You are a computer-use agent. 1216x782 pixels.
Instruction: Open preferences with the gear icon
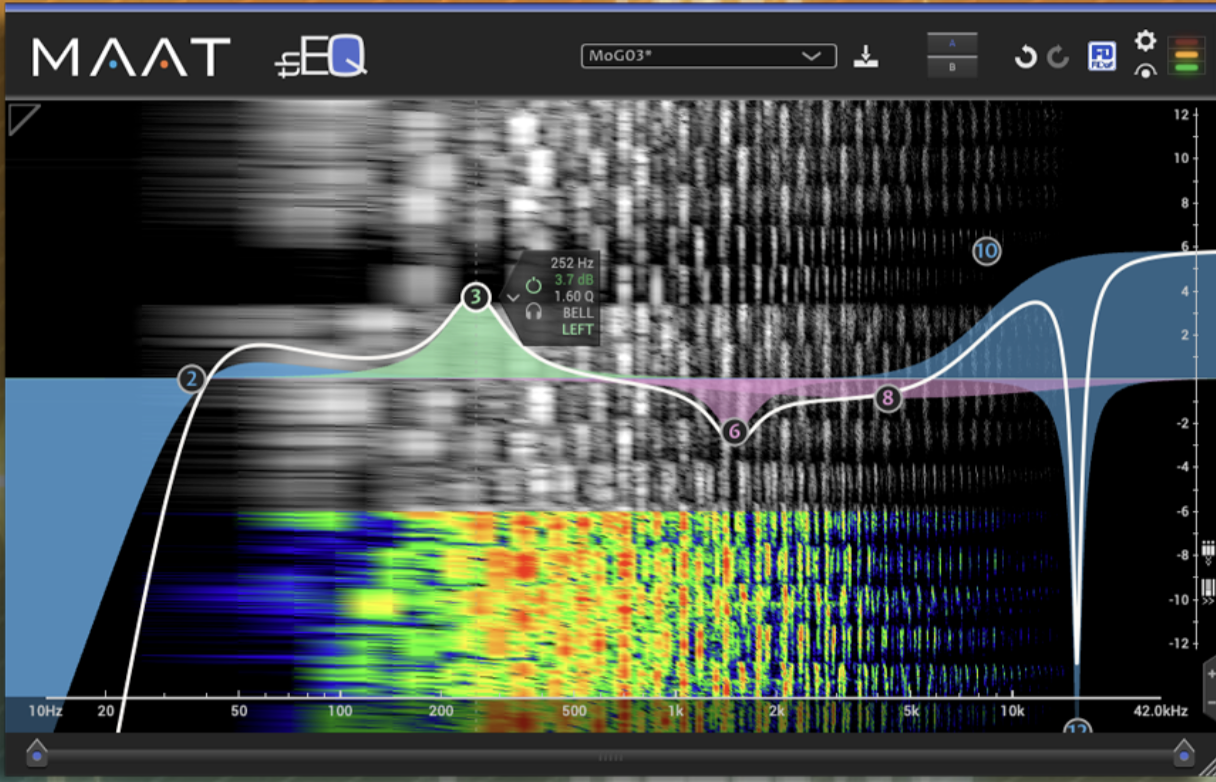[1146, 41]
